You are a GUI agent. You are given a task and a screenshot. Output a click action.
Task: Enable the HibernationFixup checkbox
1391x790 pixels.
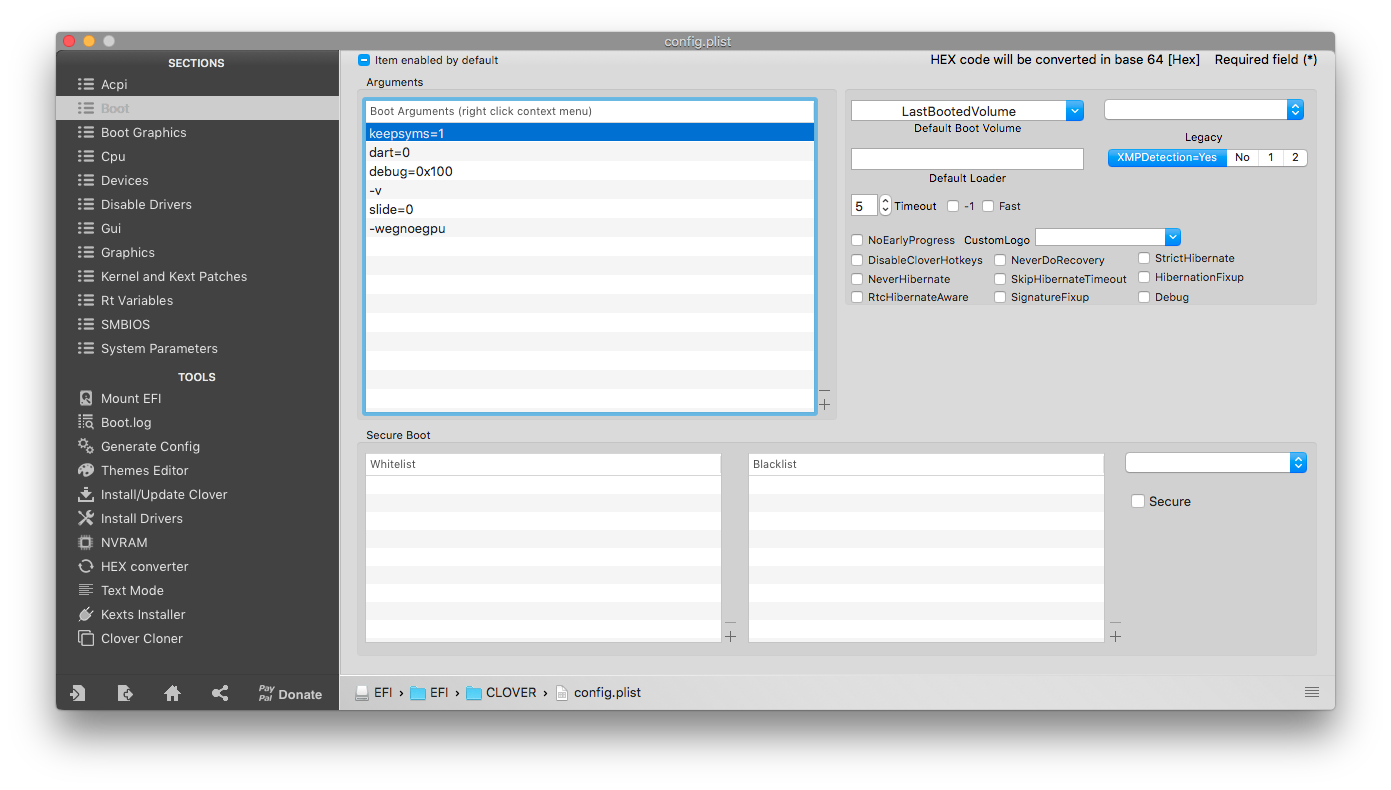coord(1144,277)
